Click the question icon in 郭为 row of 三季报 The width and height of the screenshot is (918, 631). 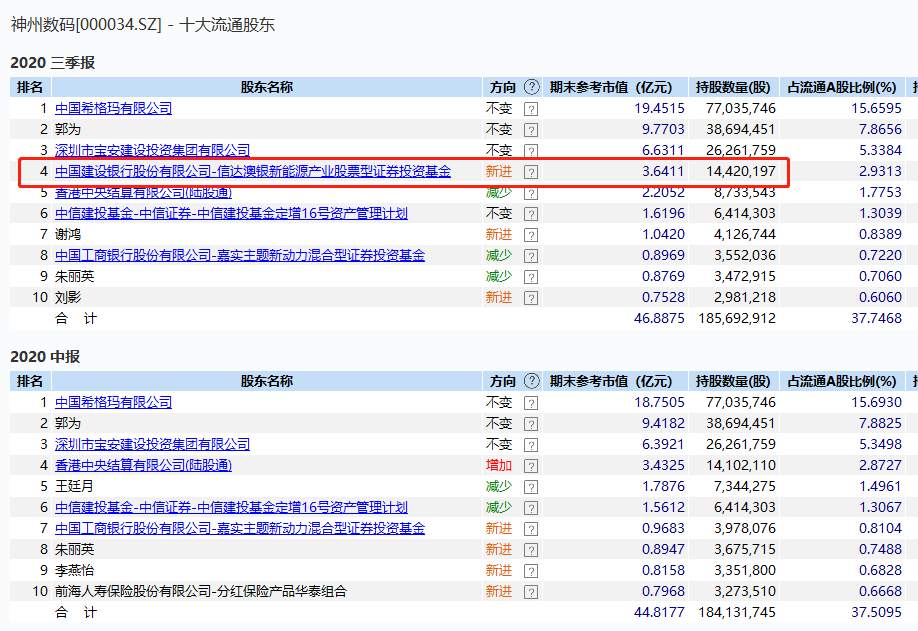[531, 130]
